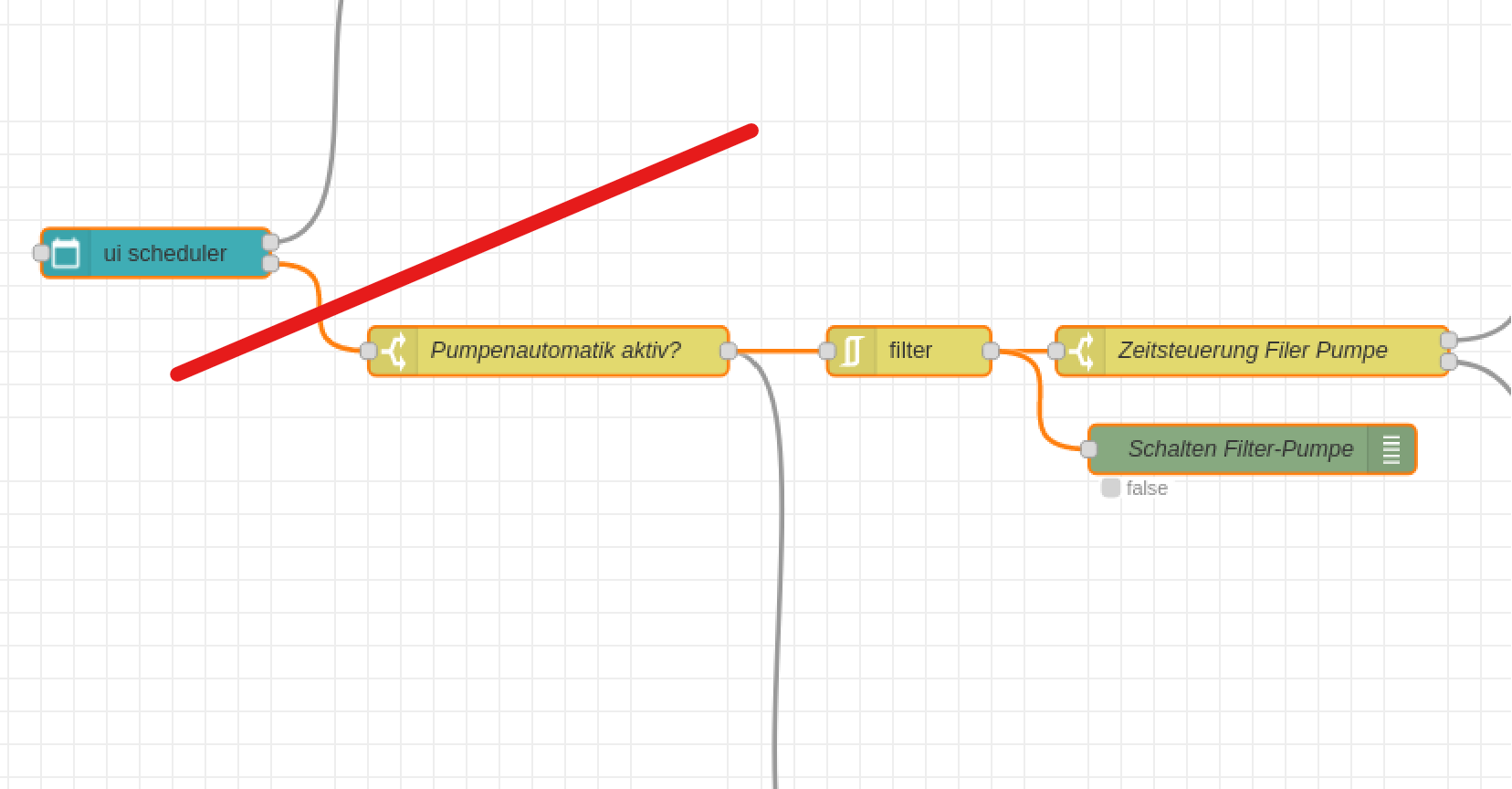Select wire between Pumpenautomatik aktiv? and filter
This screenshot has height=789, width=1512.
(x=779, y=351)
